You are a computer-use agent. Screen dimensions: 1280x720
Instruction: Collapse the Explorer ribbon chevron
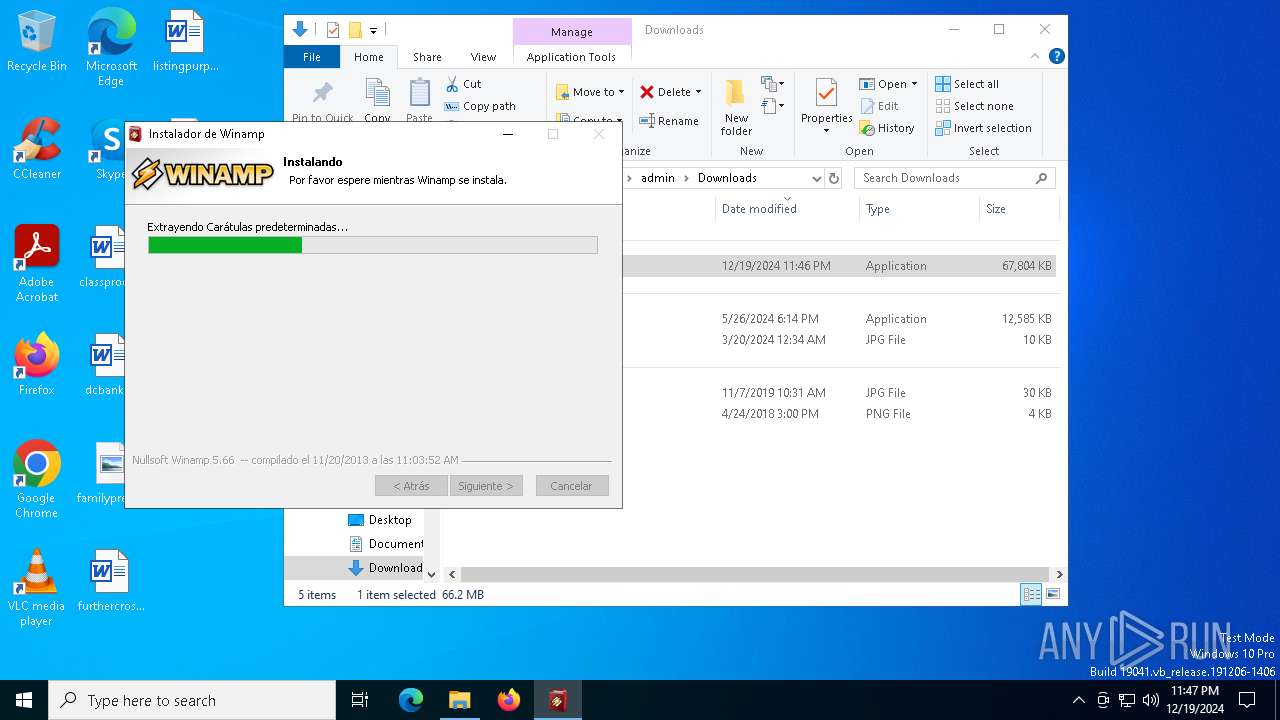tap(1035, 57)
